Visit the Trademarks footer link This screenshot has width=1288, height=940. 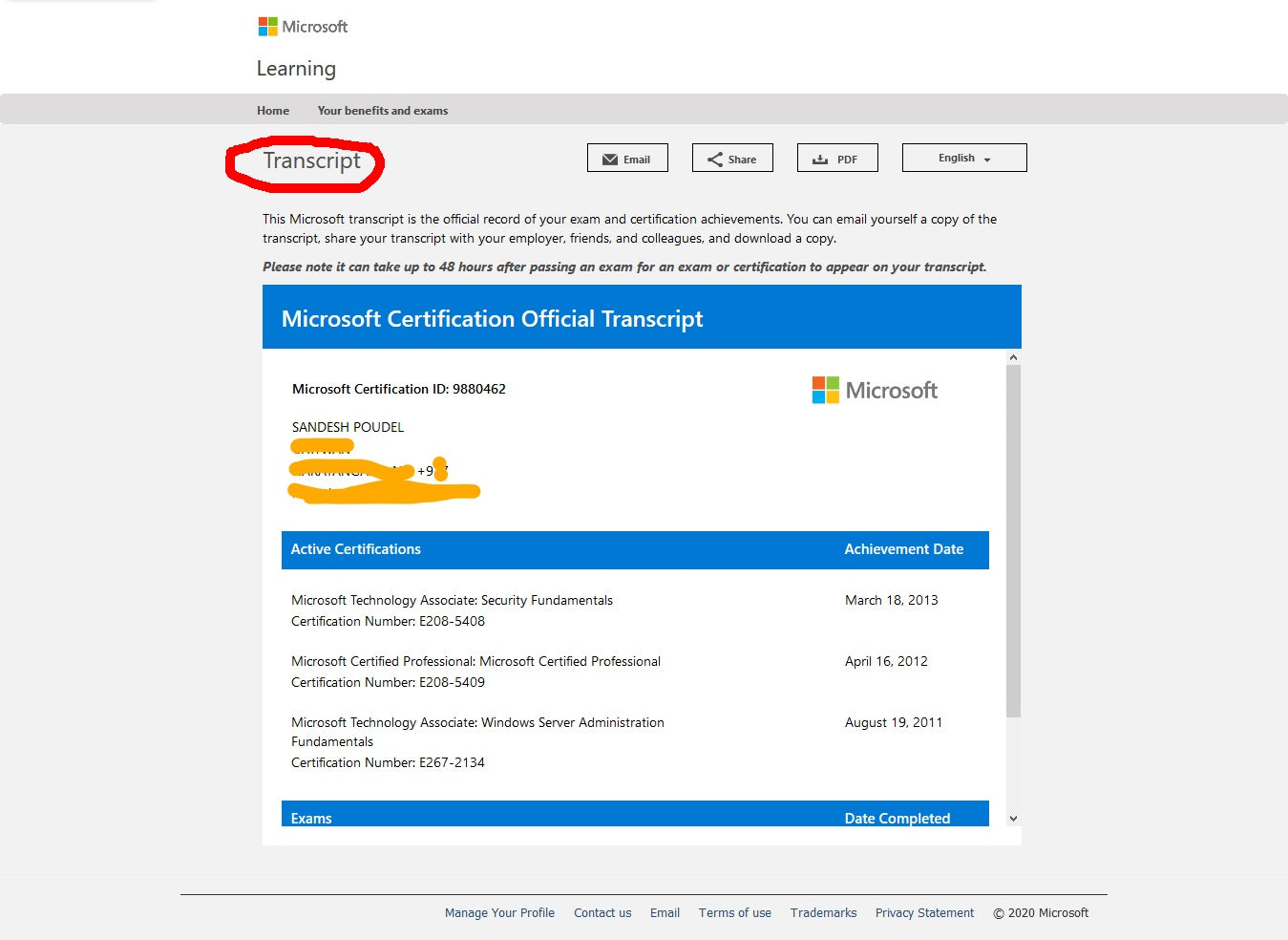pos(823,913)
